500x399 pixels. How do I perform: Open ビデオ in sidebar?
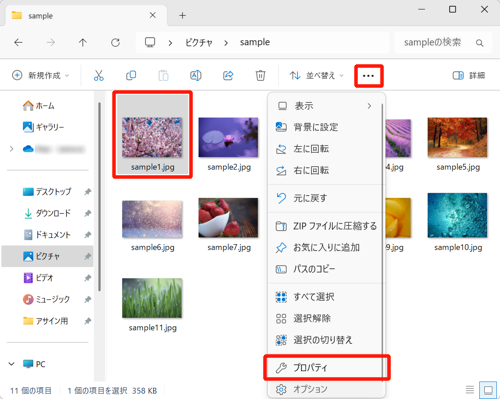pos(38,278)
